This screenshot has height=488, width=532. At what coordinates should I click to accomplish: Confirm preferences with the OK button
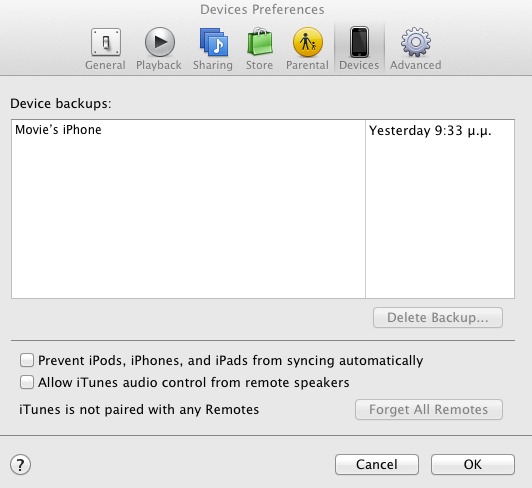coord(473,465)
